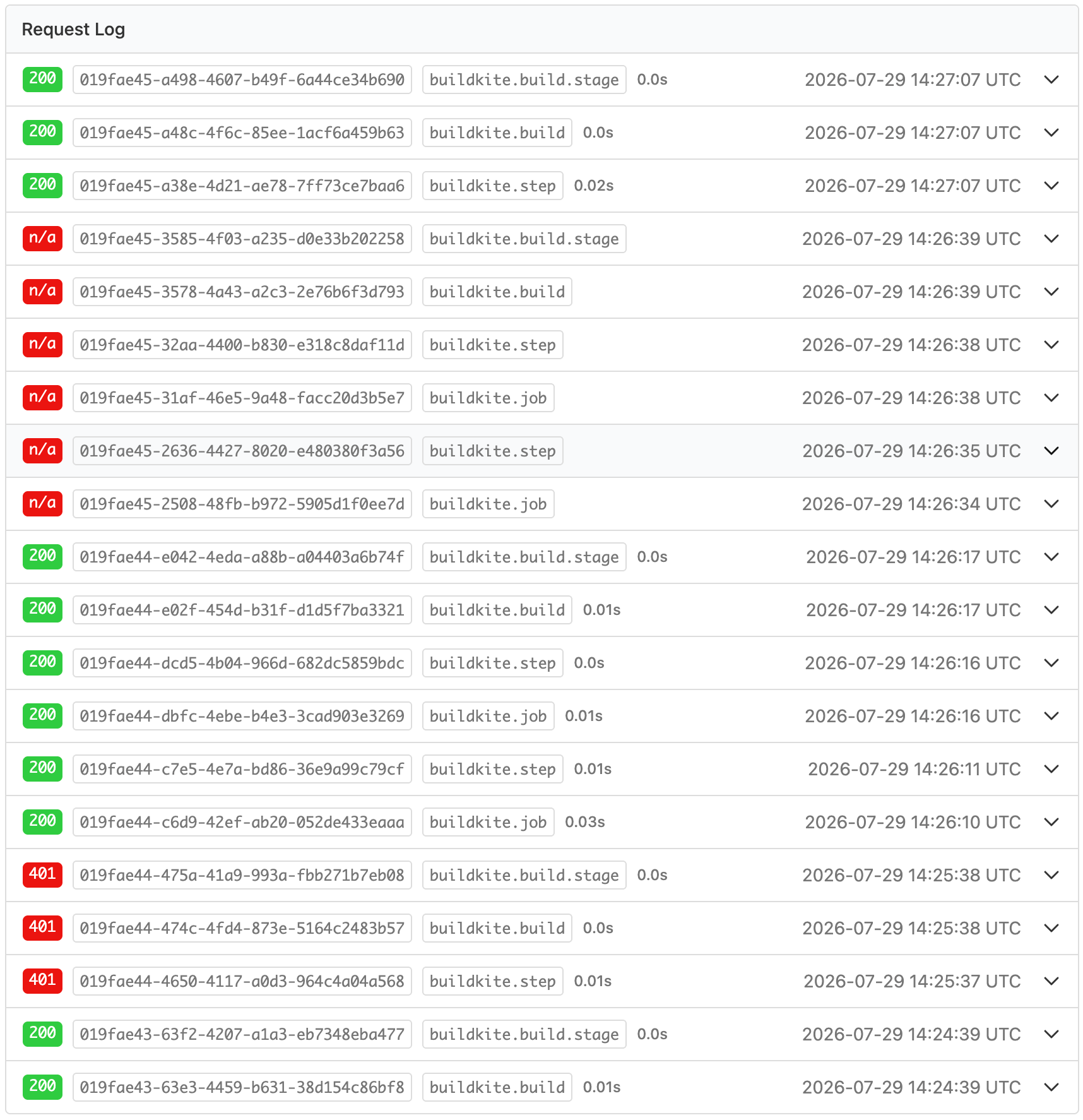Click buildkite.job tag in 019fae45-31af row
The image size is (1083, 1120).
click(x=488, y=398)
